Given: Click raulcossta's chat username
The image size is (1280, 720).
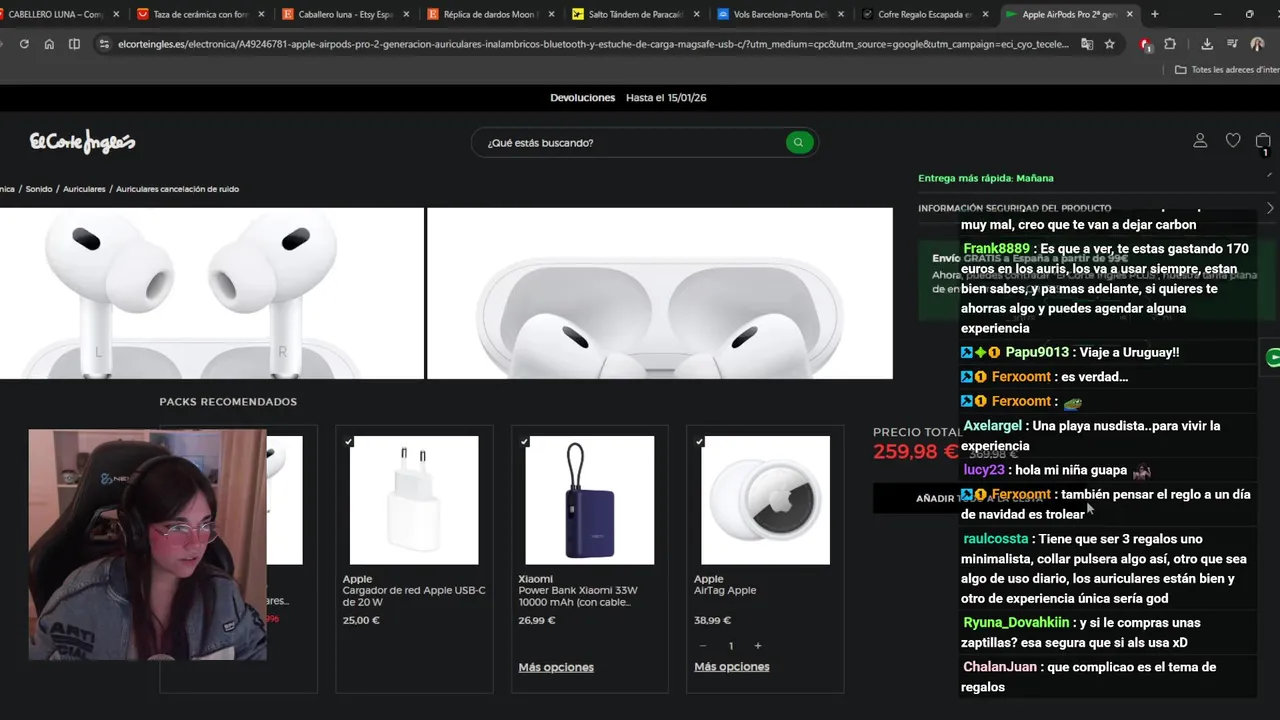Looking at the screenshot, I should [995, 538].
